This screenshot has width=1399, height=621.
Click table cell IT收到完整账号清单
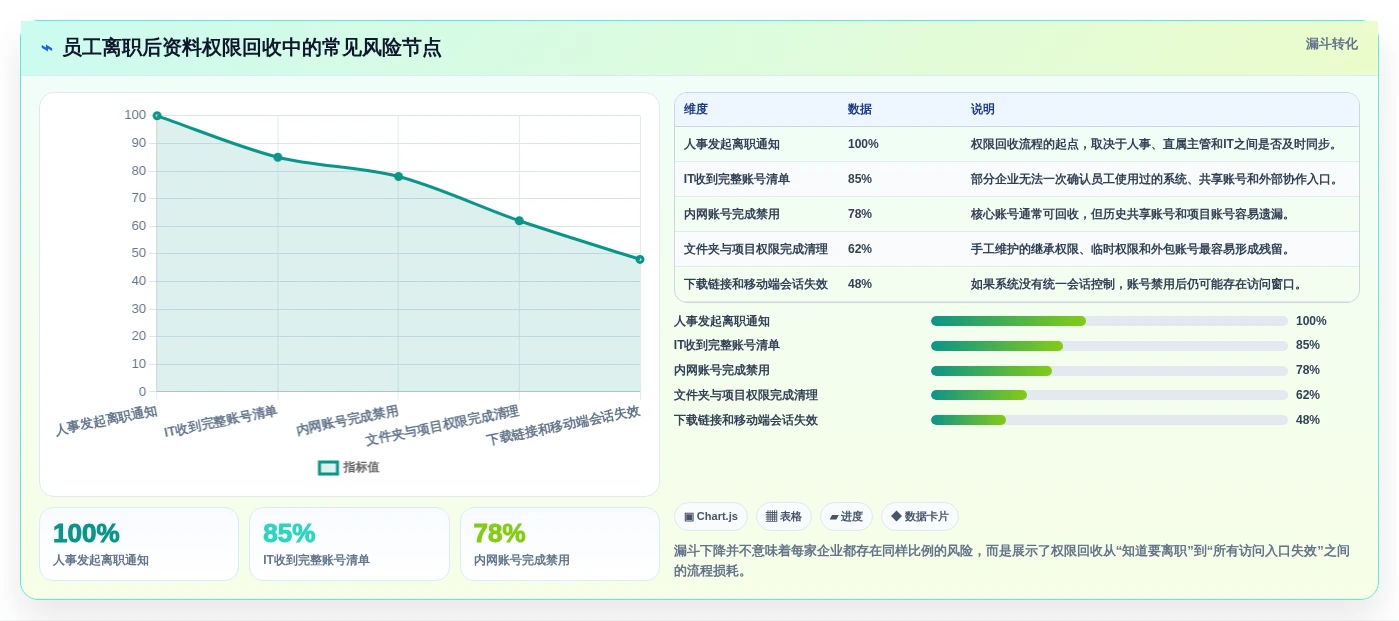point(737,179)
